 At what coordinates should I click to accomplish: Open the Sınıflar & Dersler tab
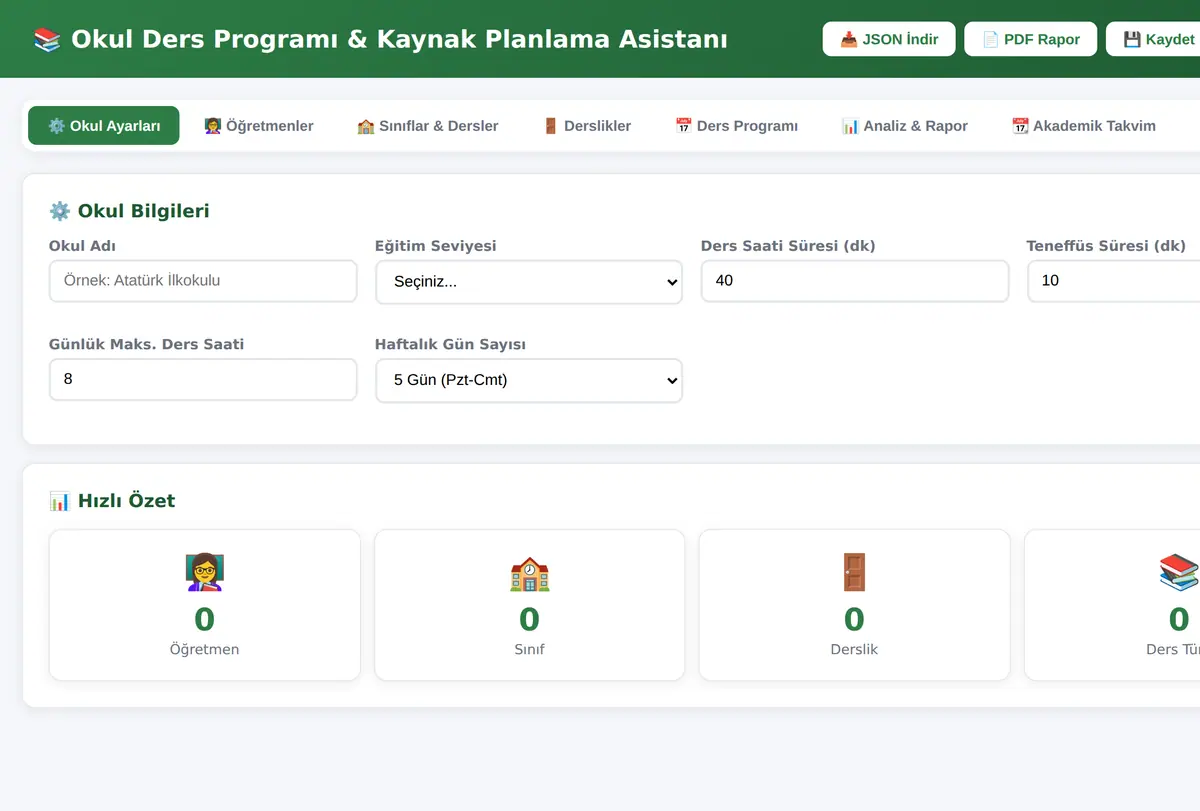(x=428, y=126)
